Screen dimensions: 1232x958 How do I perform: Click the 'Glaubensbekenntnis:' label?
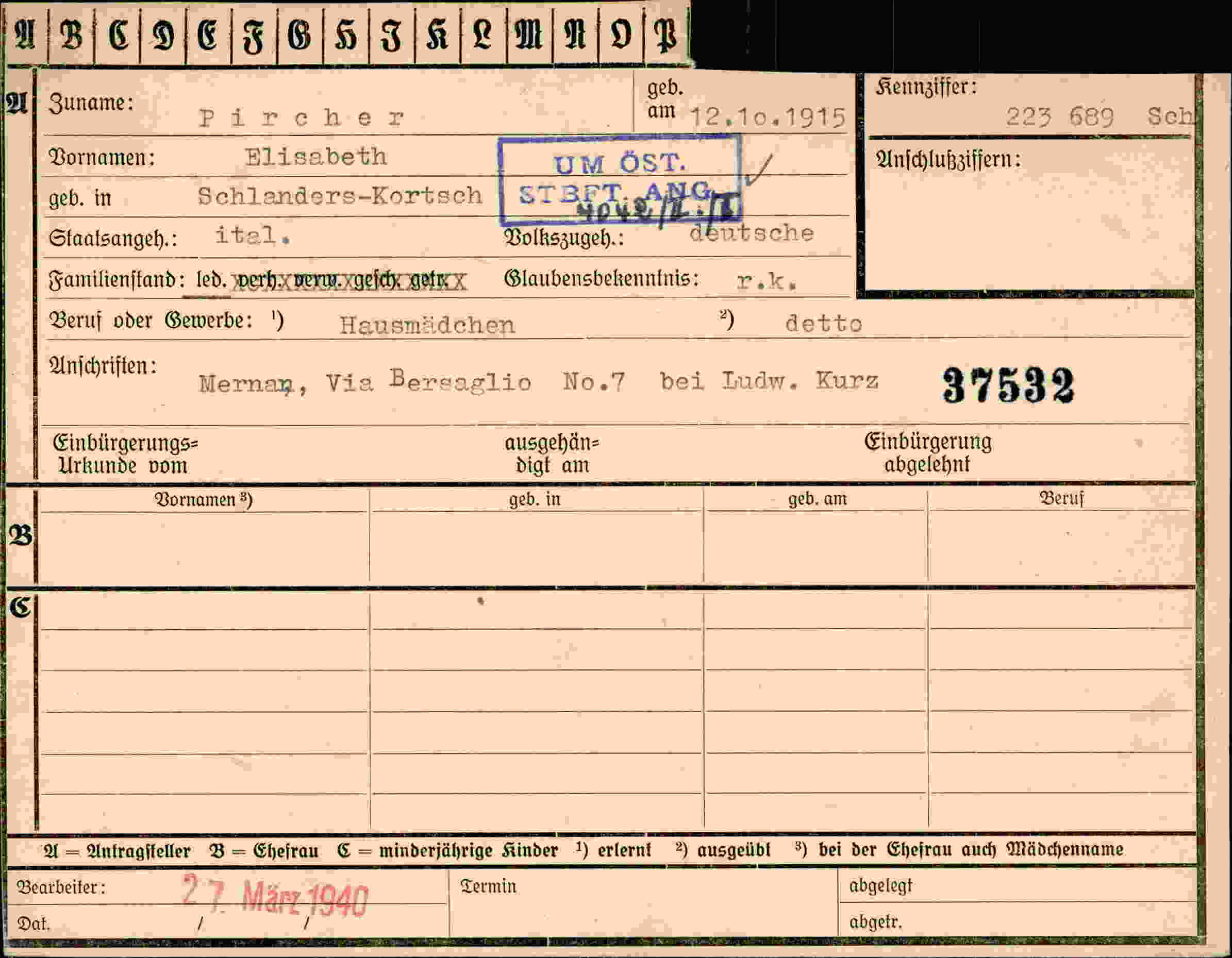point(602,278)
